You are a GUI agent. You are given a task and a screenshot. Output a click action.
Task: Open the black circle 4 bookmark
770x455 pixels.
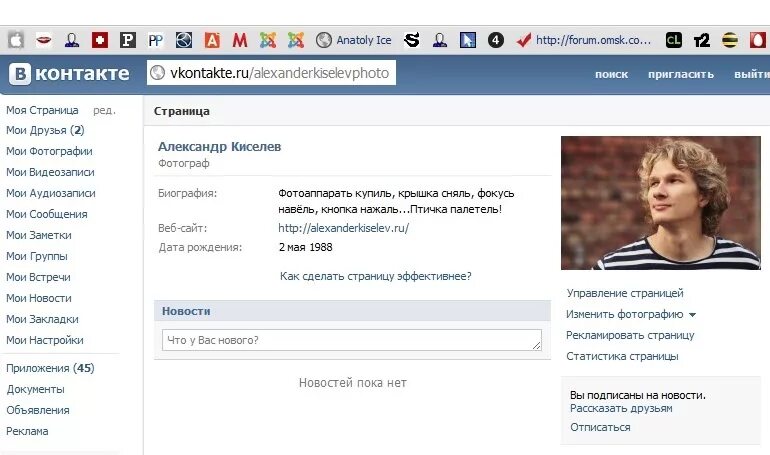[495, 40]
